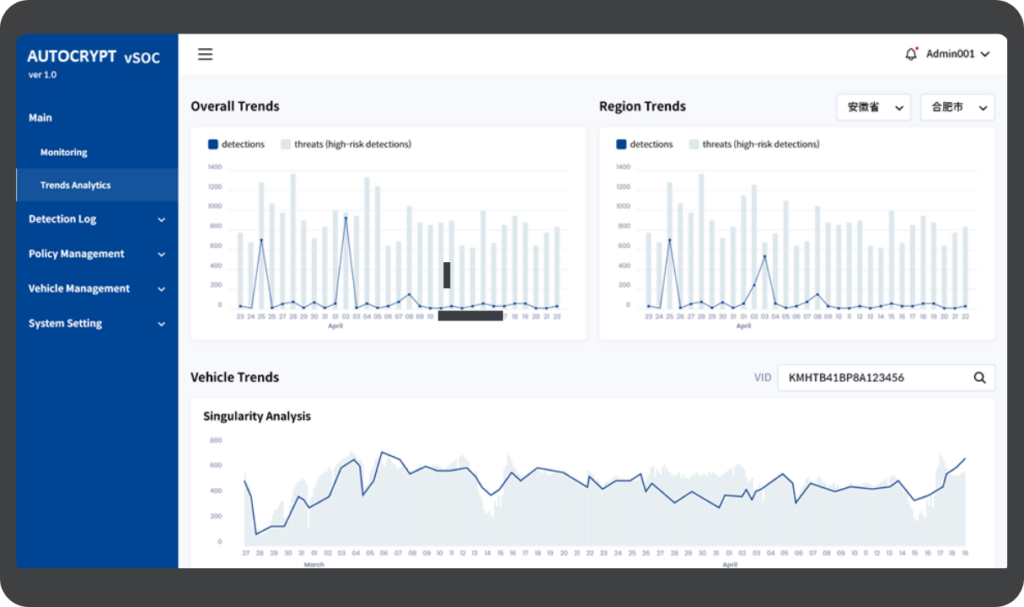The height and width of the screenshot is (607, 1024).
Task: Expand the Detection Log menu
Action: point(96,219)
